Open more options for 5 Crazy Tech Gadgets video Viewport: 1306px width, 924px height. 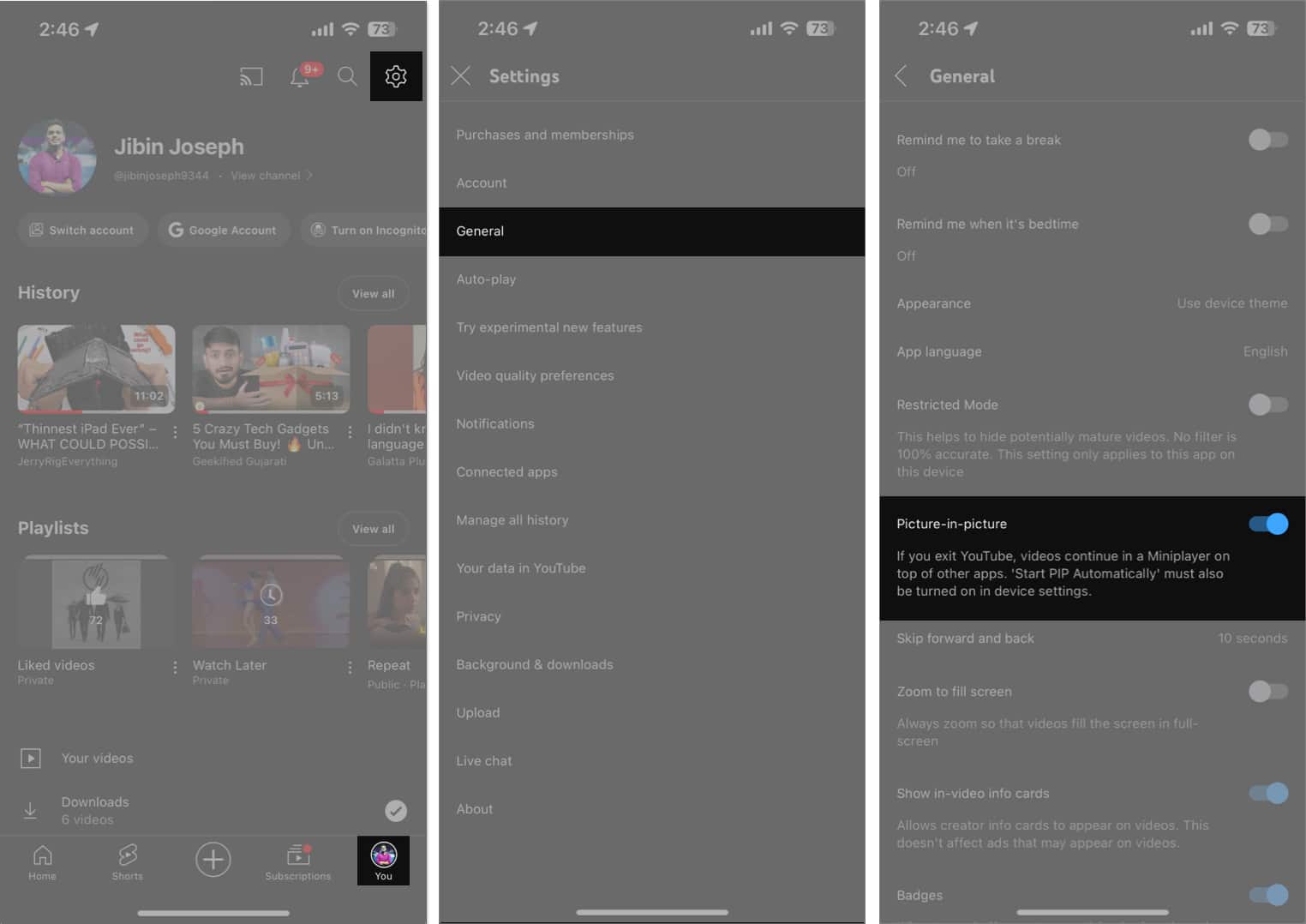tap(350, 432)
